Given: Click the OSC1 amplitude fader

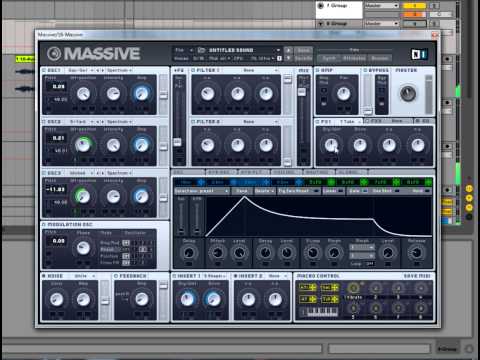Looking at the screenshot, I should tap(163, 95).
